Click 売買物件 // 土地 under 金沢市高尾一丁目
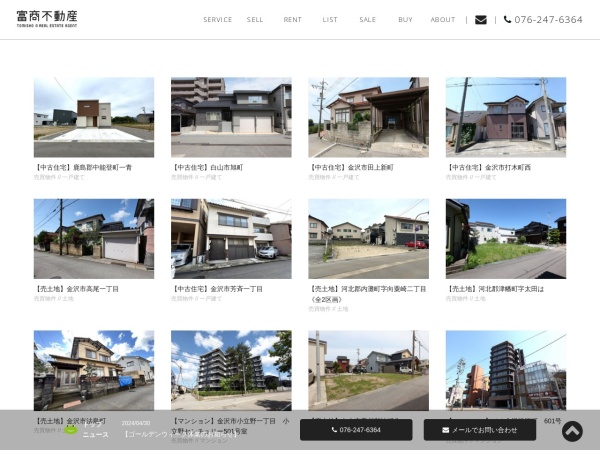This screenshot has width=600, height=450. click(x=54, y=298)
